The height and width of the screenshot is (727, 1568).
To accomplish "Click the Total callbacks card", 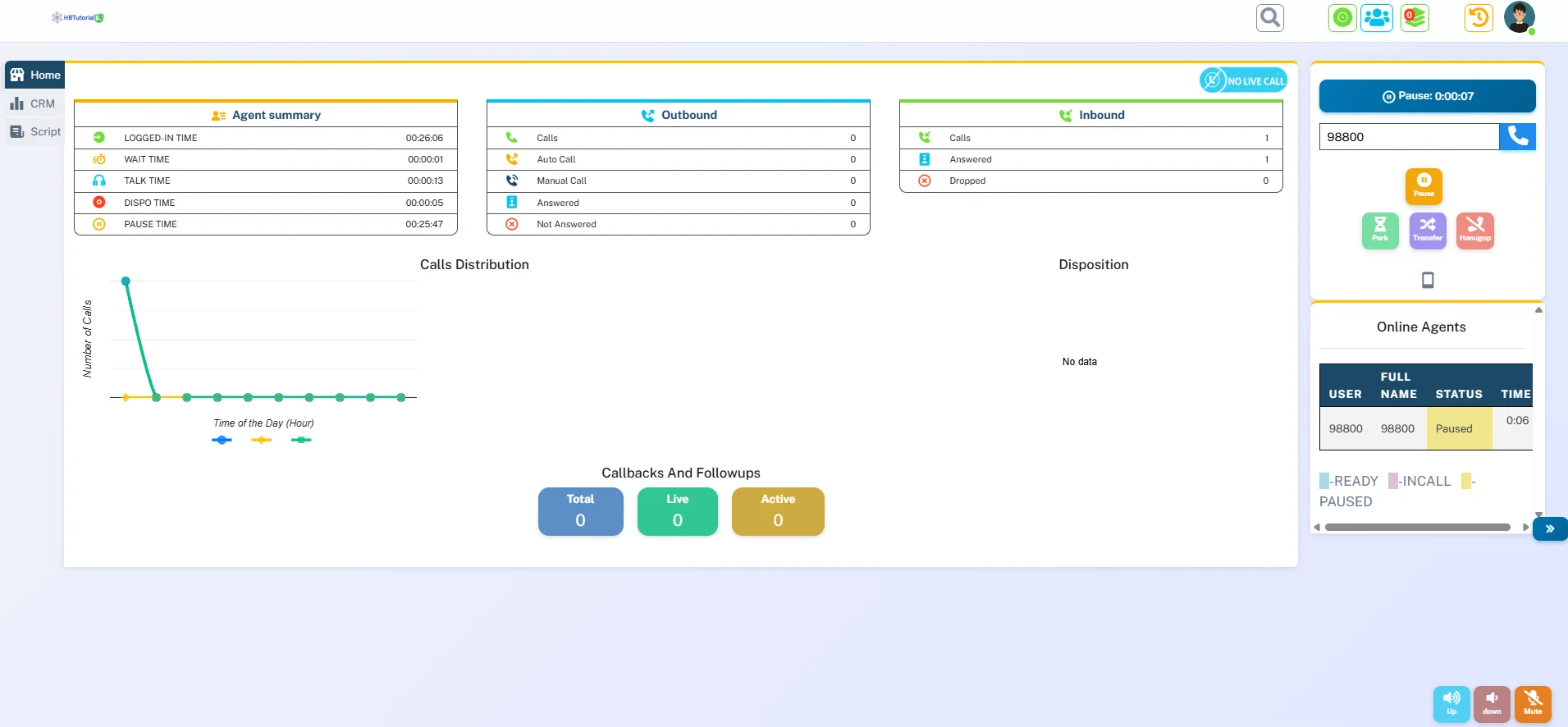I will click(x=580, y=511).
